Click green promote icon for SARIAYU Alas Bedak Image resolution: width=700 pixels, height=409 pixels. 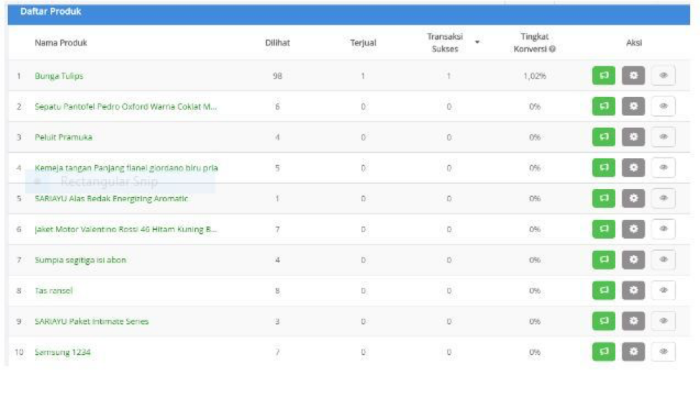click(604, 198)
